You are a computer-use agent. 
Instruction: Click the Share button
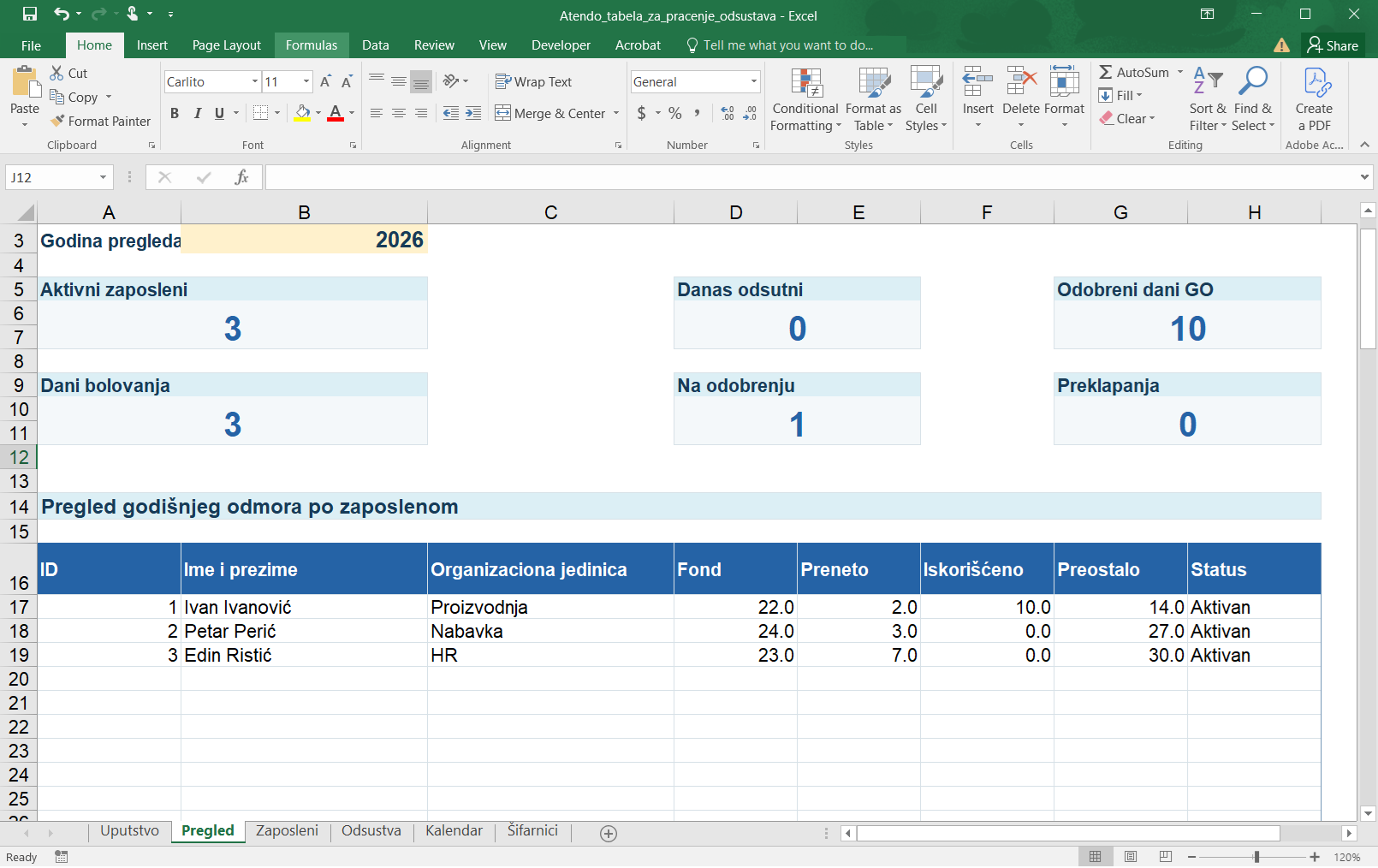(1333, 45)
